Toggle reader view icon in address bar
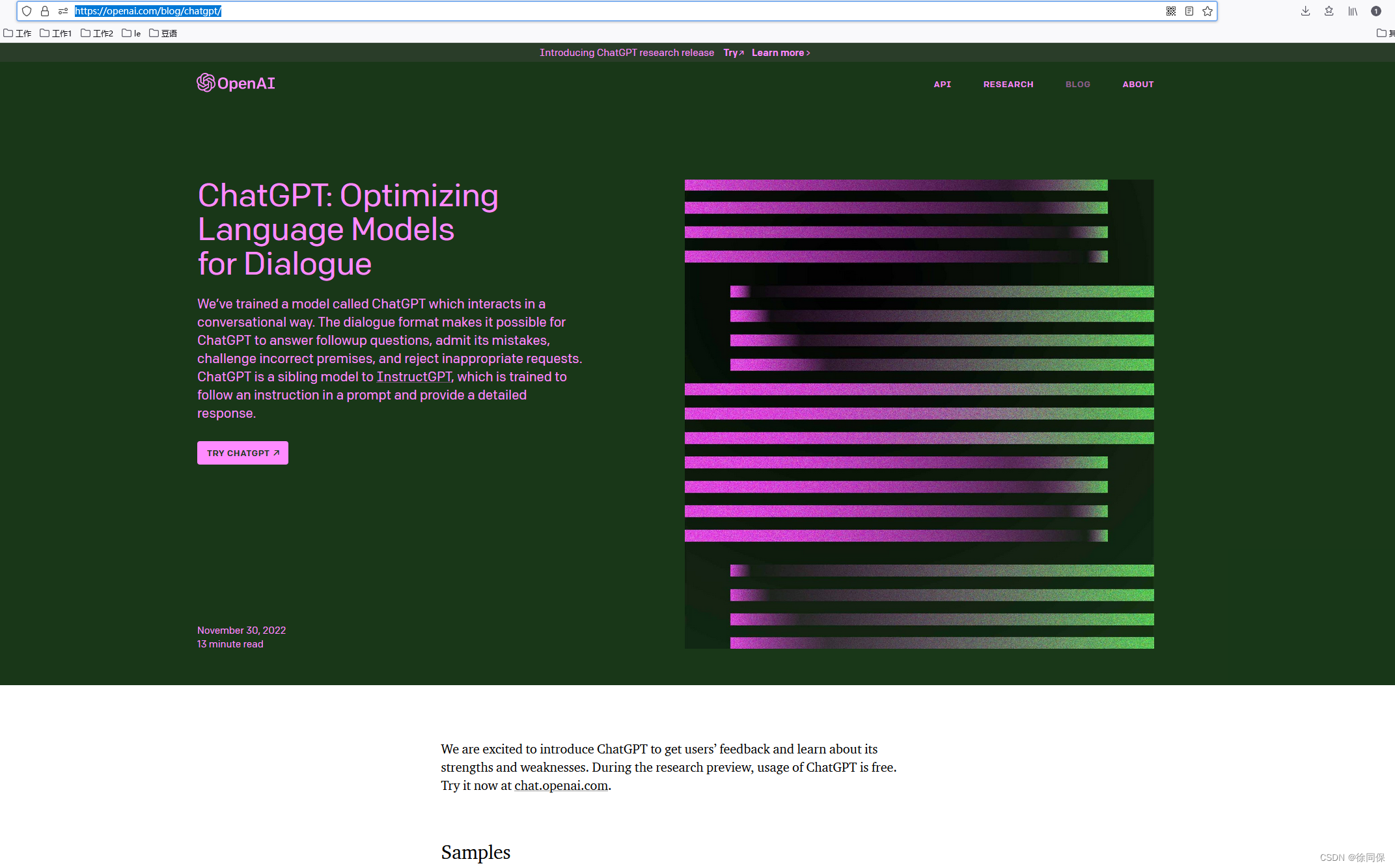 click(x=1189, y=11)
